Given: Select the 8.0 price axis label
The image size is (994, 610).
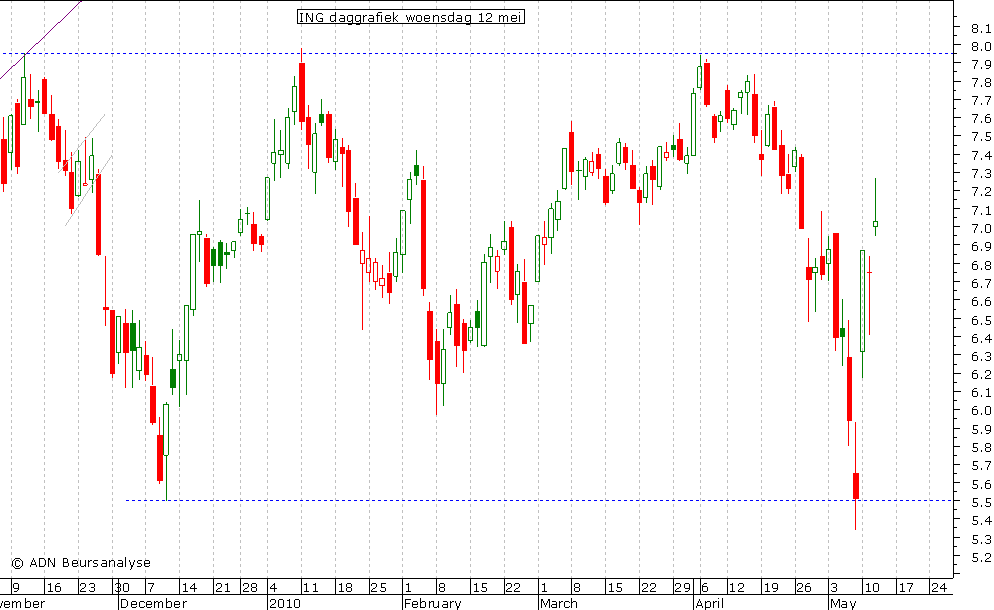Looking at the screenshot, I should coord(981,46).
